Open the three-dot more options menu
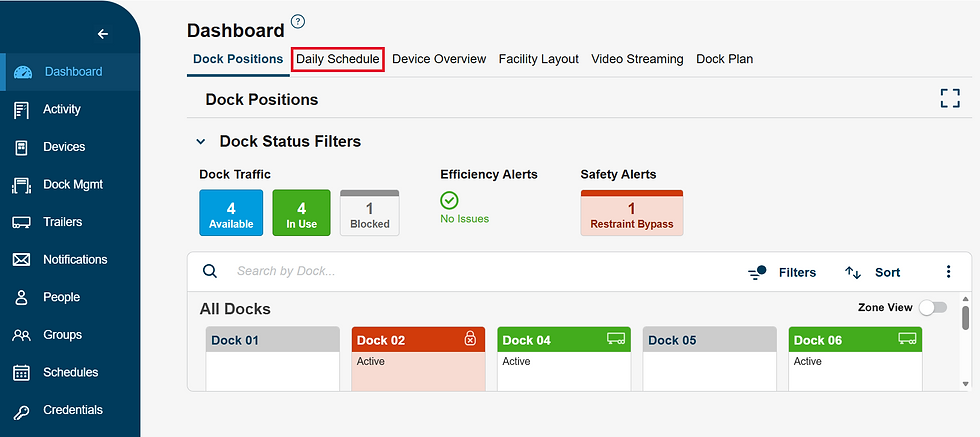The image size is (980, 437). [948, 272]
